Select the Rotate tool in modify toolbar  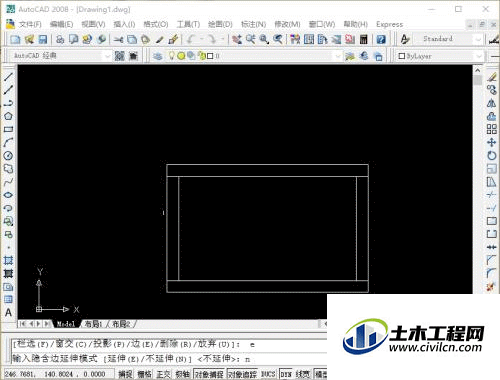491,156
